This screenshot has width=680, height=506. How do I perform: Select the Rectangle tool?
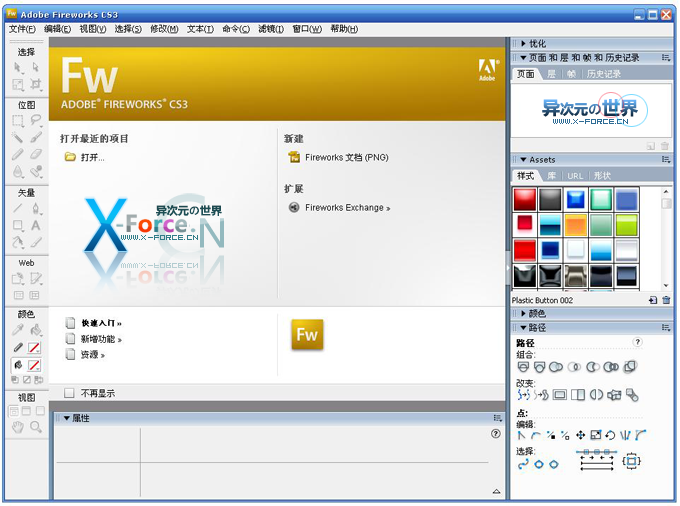pyautogui.click(x=17, y=225)
